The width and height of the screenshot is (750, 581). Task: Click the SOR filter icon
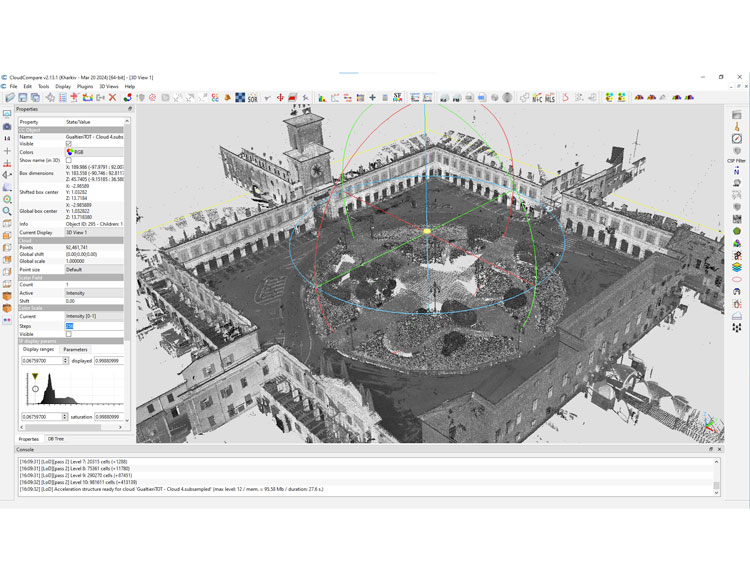[253, 98]
